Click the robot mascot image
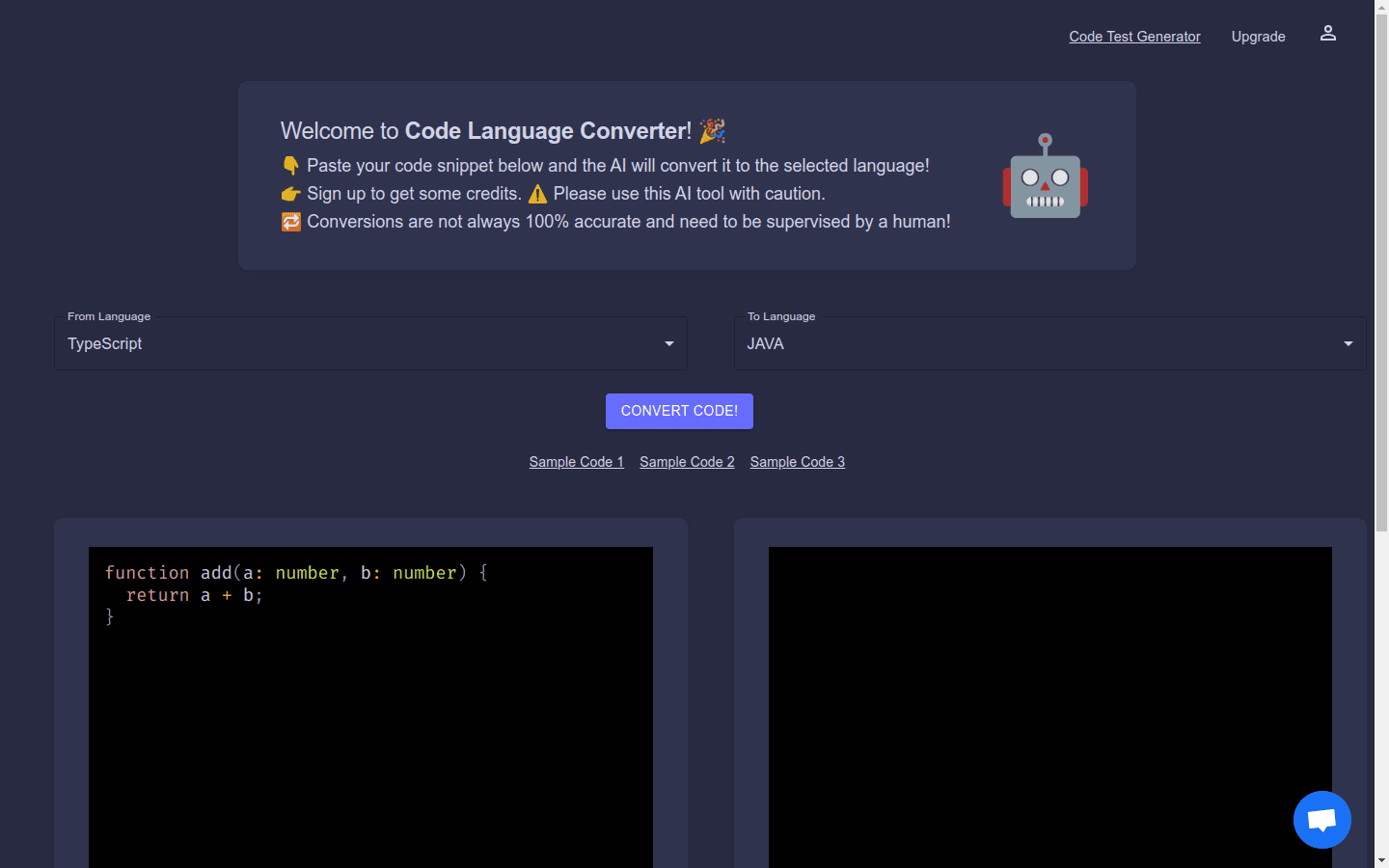Image resolution: width=1389 pixels, height=868 pixels. click(1045, 176)
